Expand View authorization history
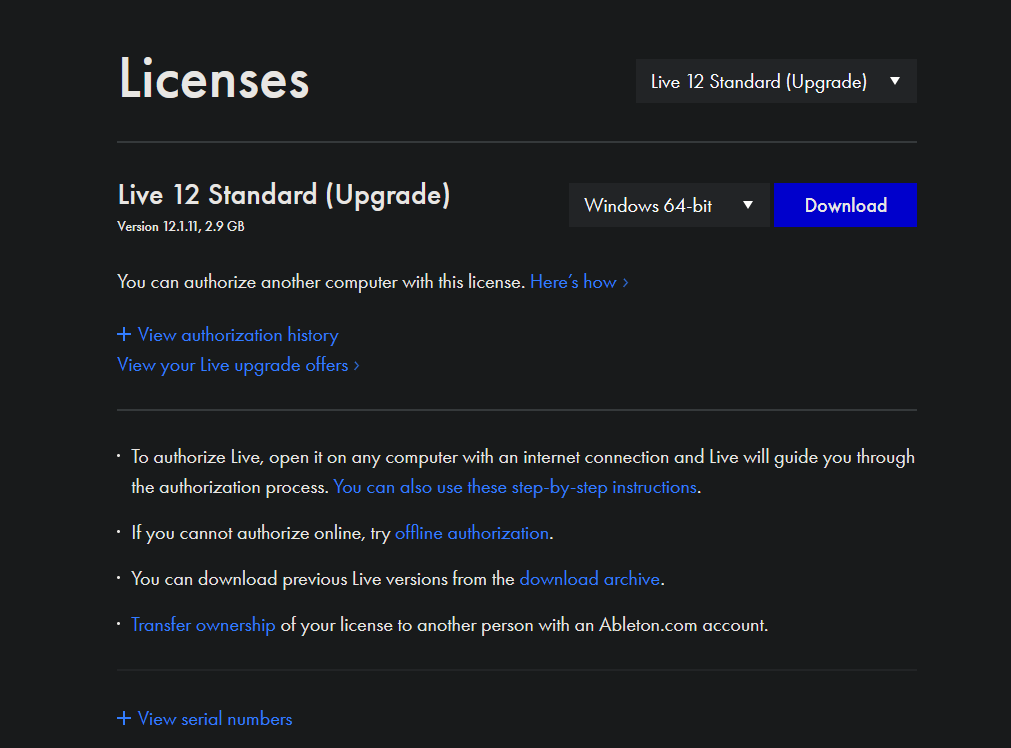The image size is (1011, 748). coord(228,335)
